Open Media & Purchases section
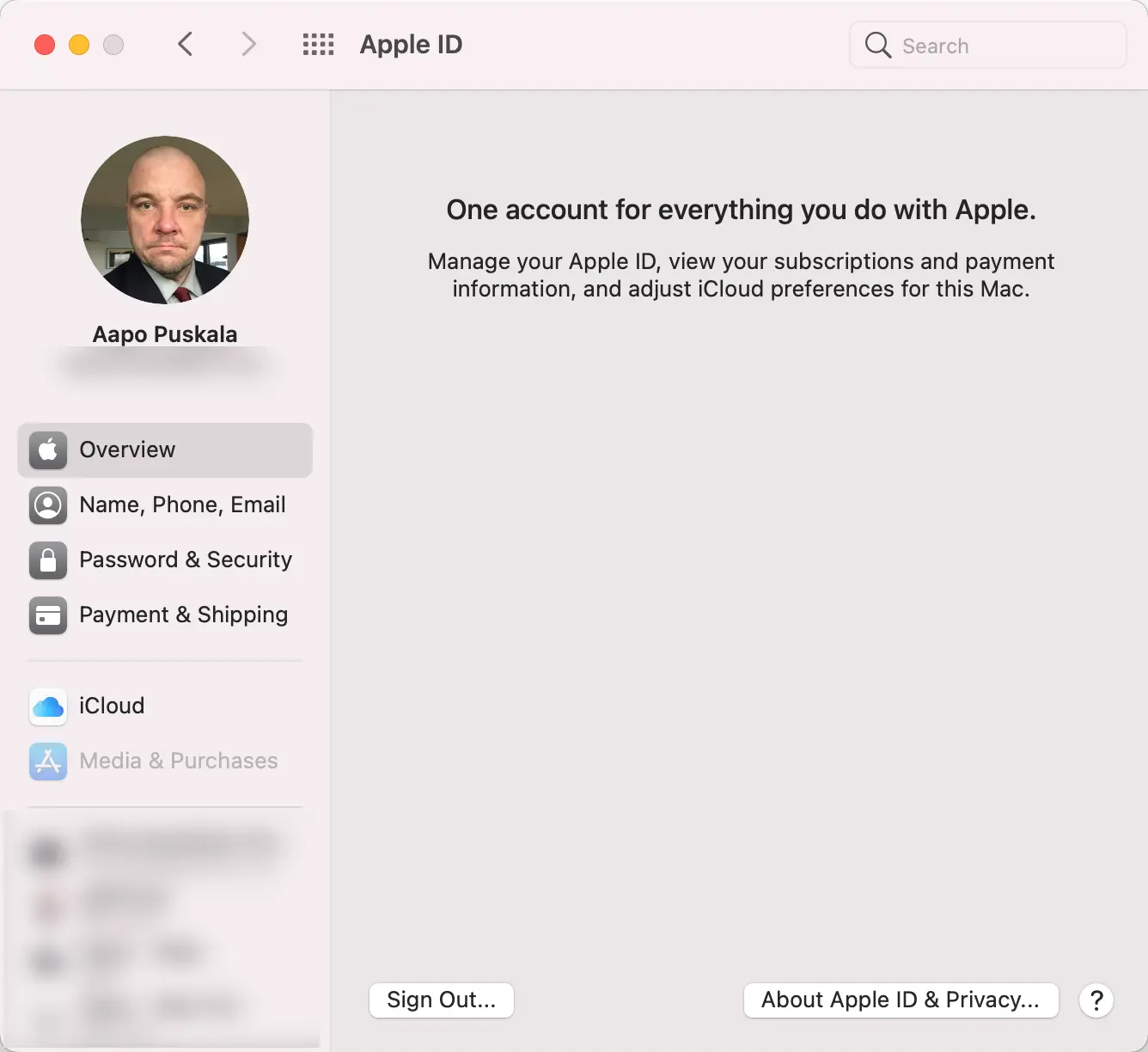This screenshot has width=1148, height=1052. pyautogui.click(x=165, y=761)
